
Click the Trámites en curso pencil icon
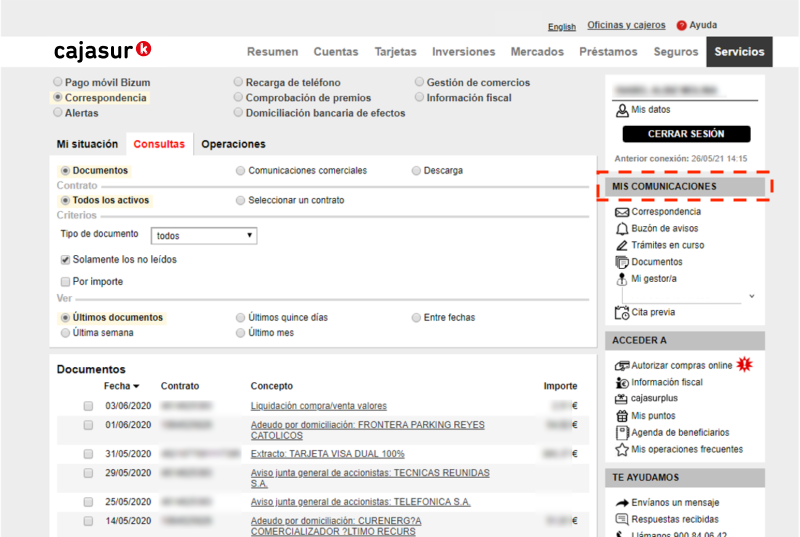click(622, 245)
